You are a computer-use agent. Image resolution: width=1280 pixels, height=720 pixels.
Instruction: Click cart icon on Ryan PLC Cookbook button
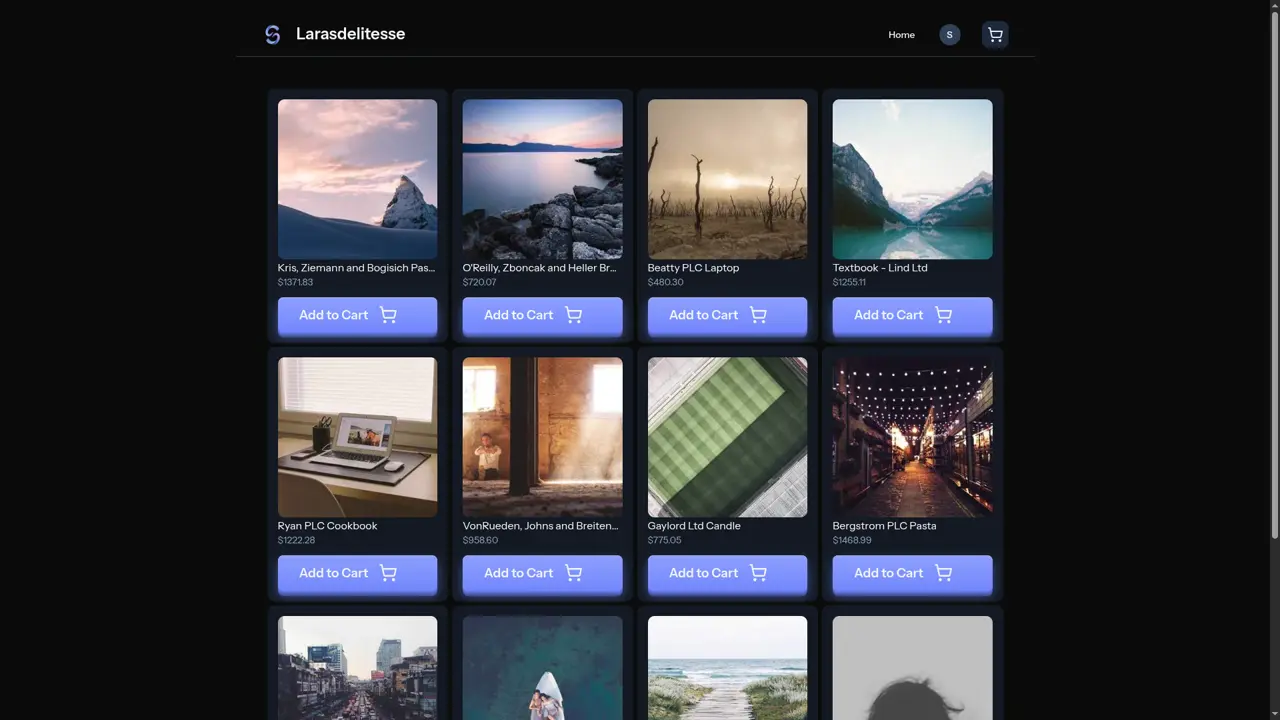388,573
